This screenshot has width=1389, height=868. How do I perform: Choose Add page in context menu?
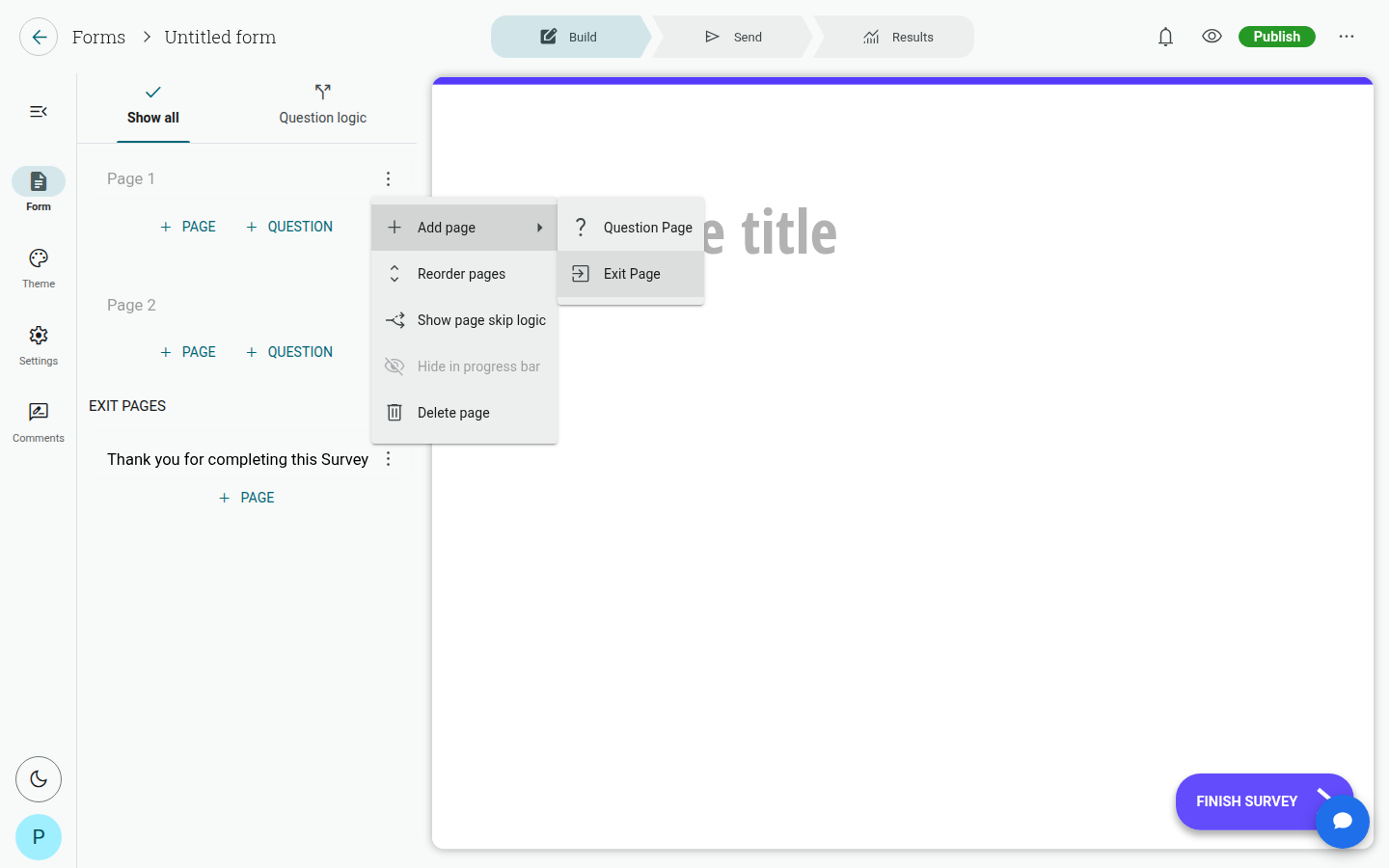[464, 228]
